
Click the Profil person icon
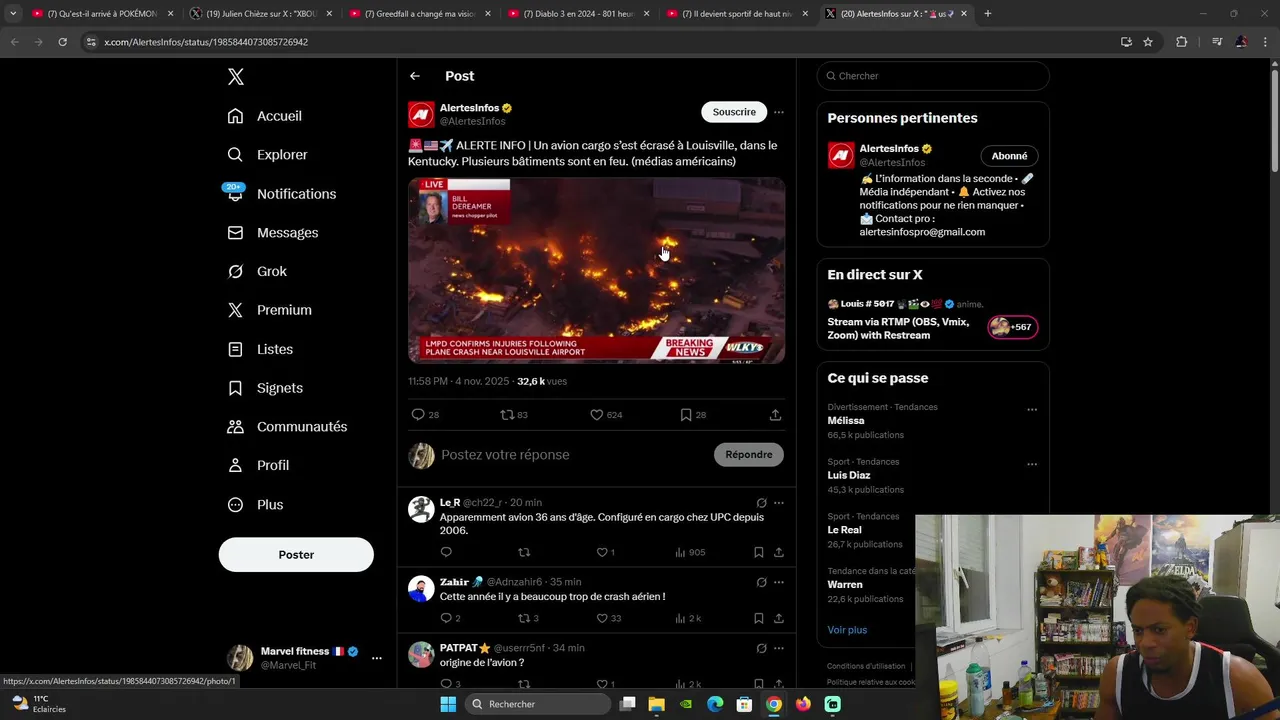235,466
